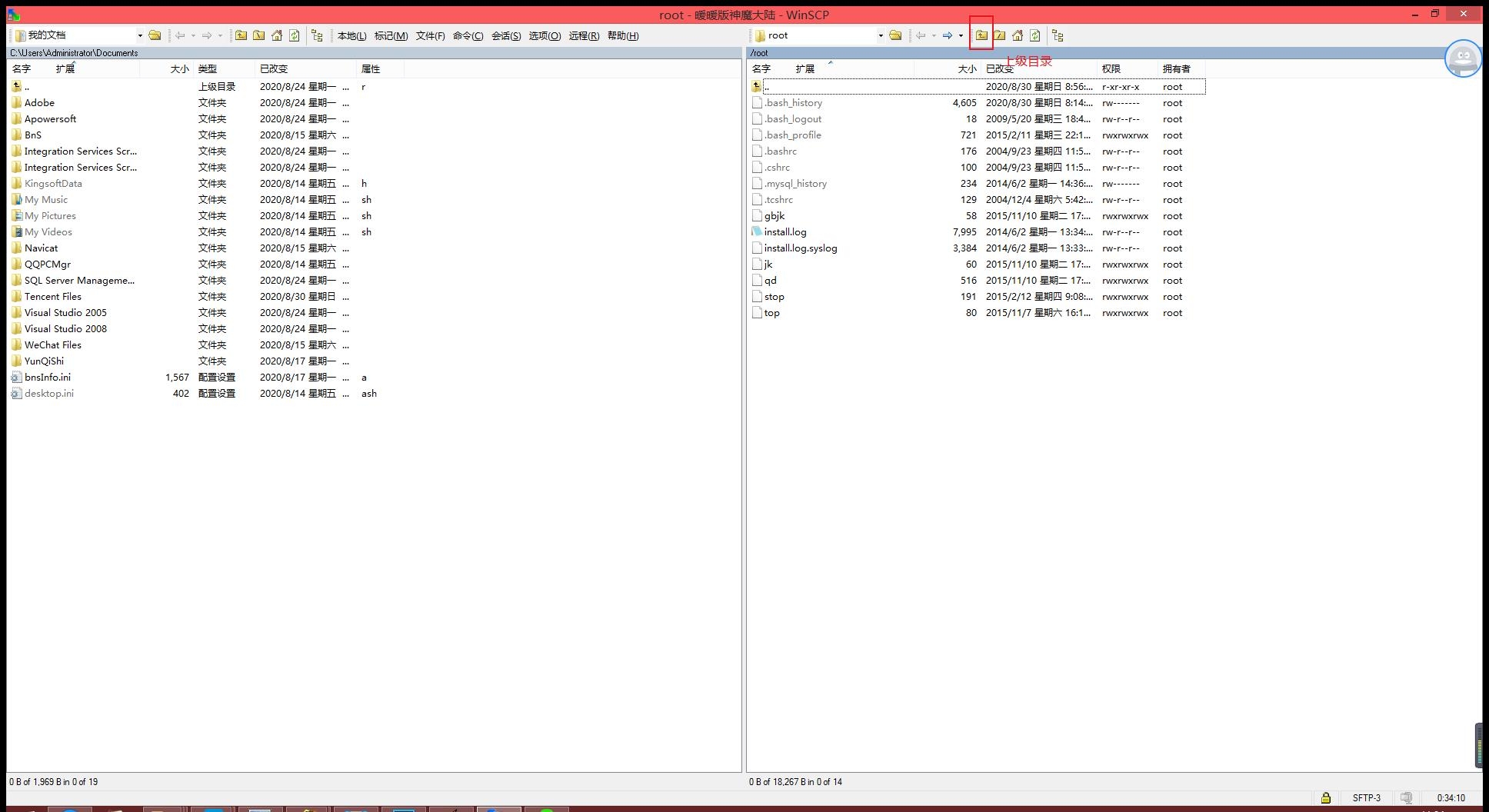Go back in local panel history
Viewport: 1489px width, 812px height.
click(180, 35)
